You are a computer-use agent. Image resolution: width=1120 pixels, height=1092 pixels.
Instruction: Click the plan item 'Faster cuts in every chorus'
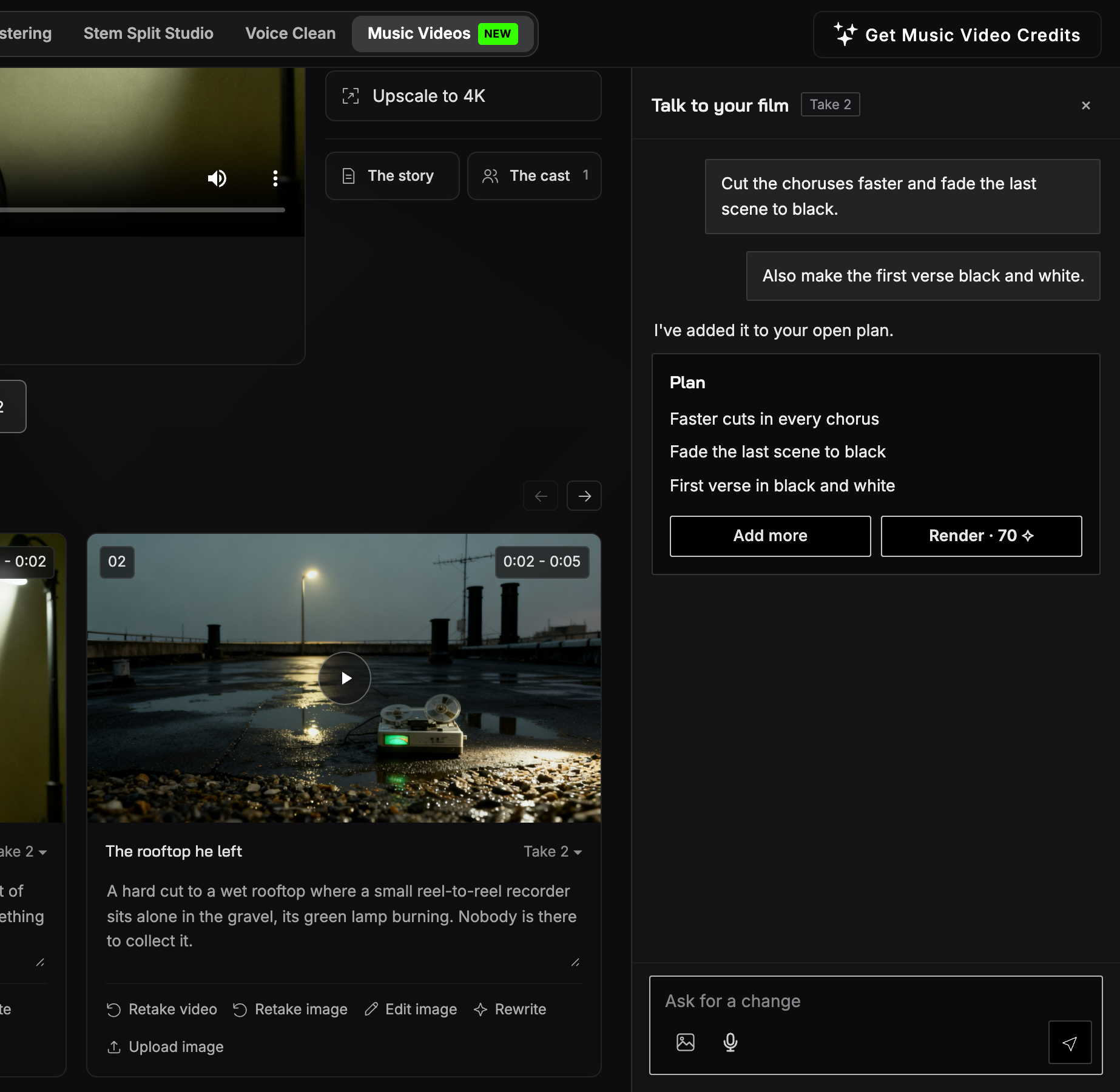pos(774,419)
